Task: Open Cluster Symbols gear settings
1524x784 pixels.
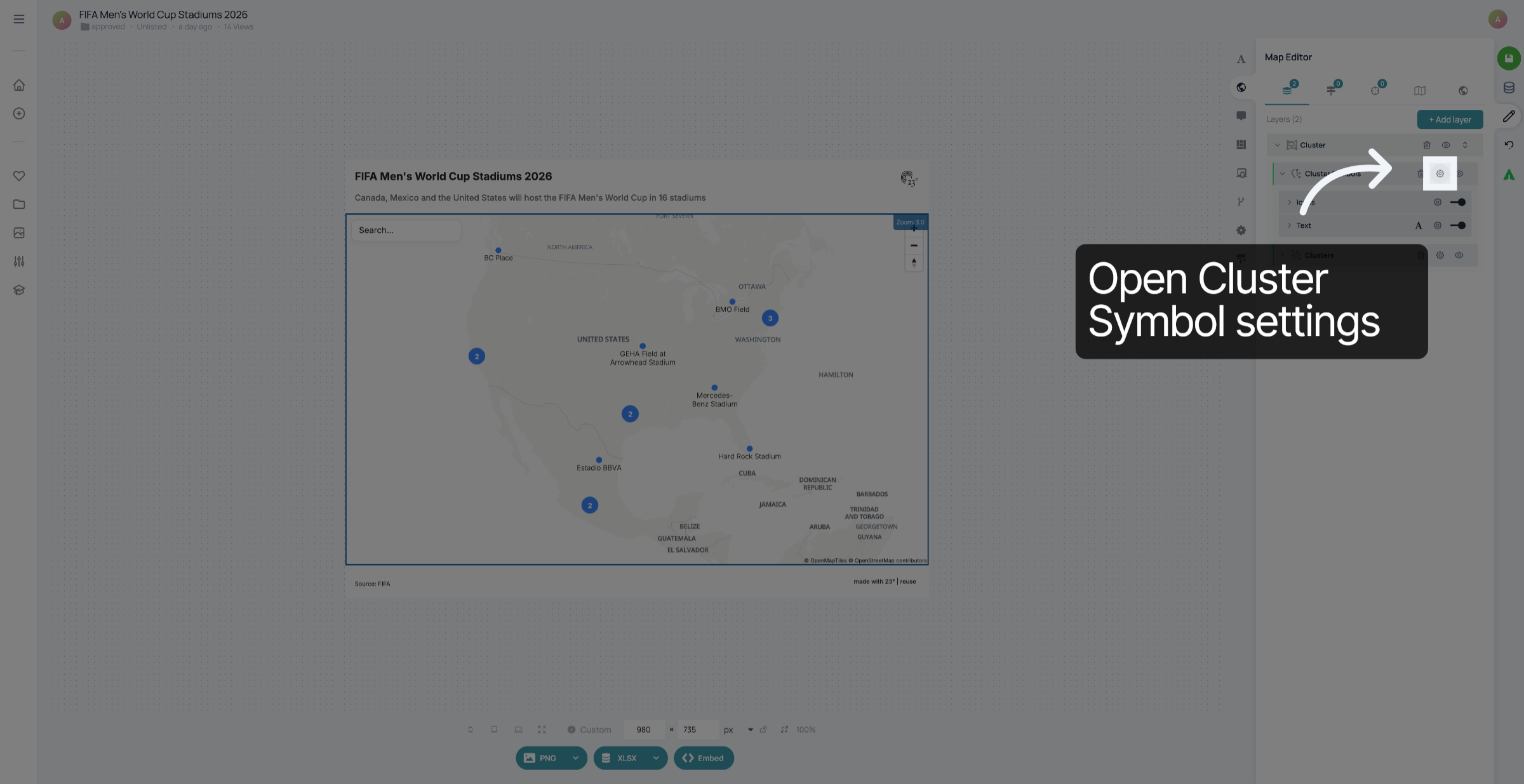Action: (x=1440, y=173)
